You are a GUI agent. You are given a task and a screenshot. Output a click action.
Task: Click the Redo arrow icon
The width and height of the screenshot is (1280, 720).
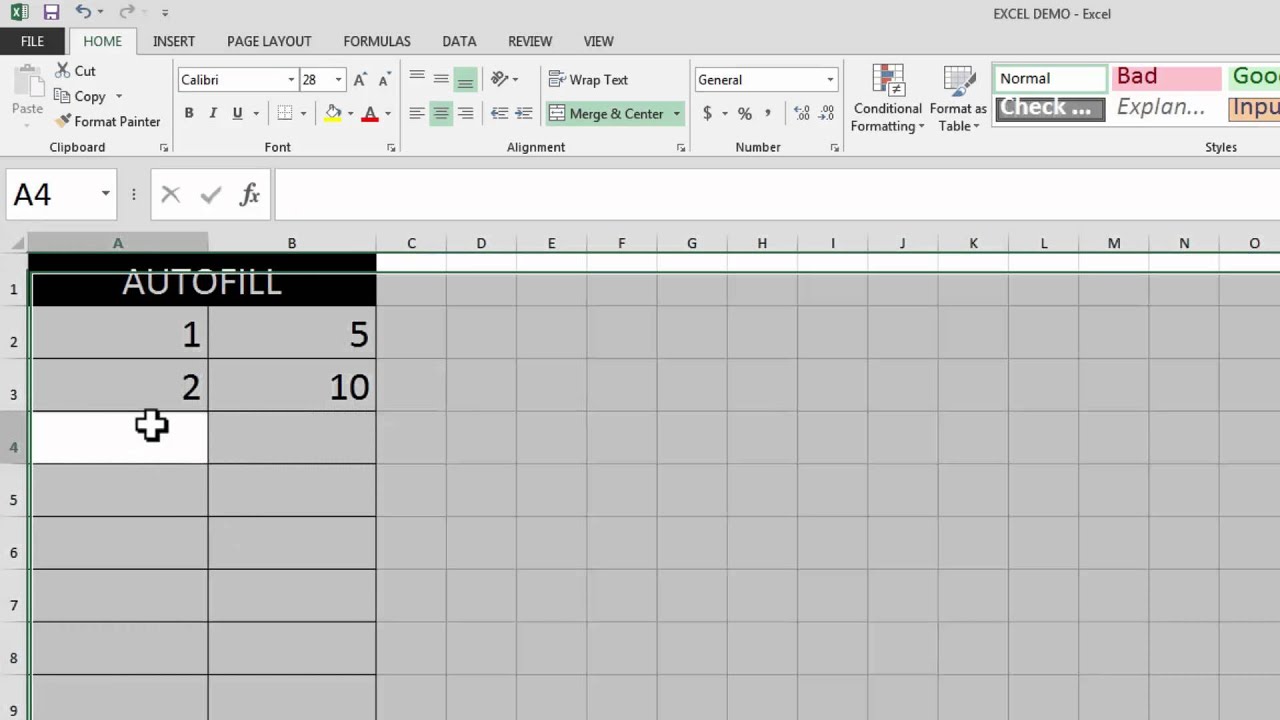[x=126, y=13]
